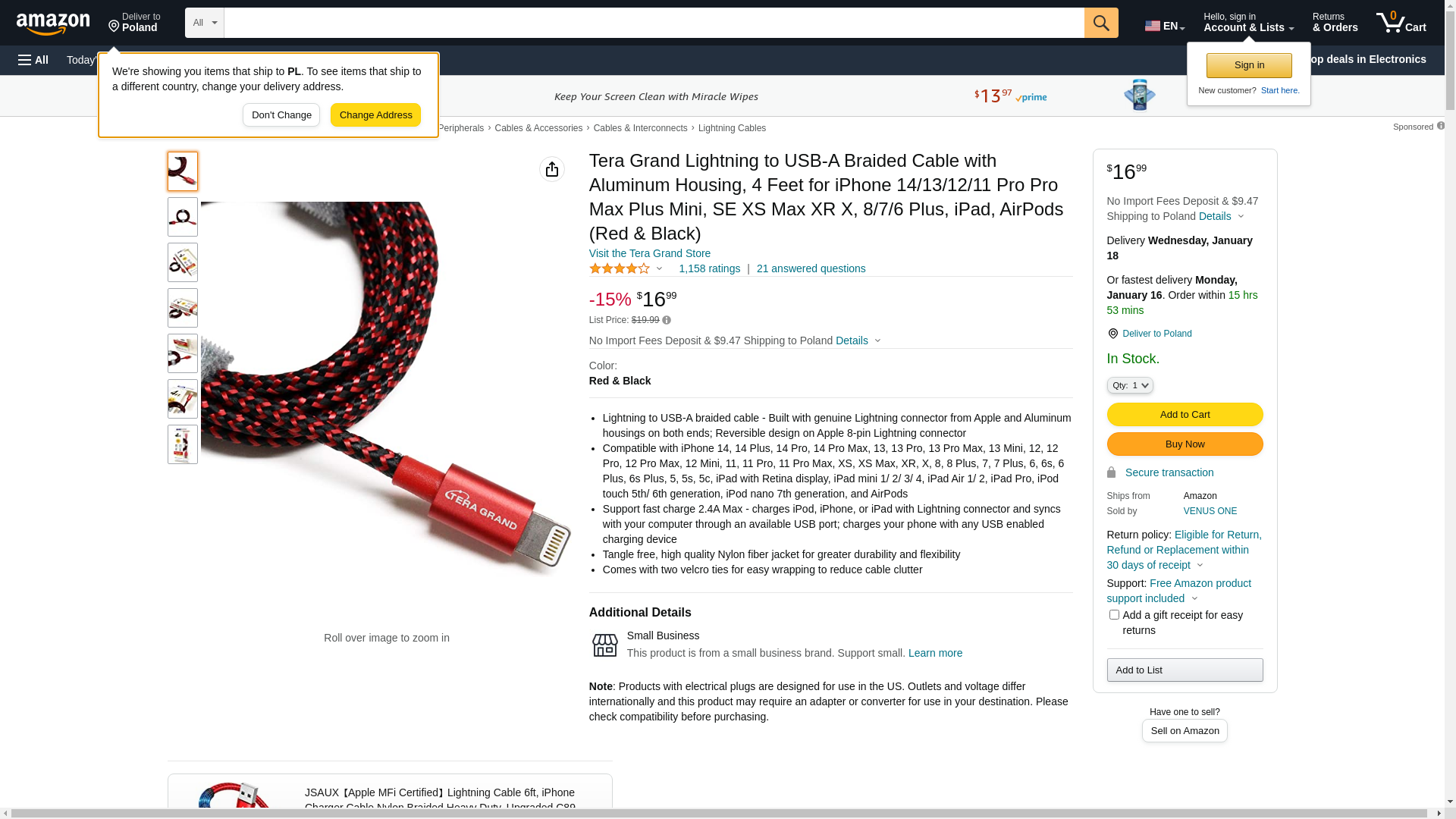
Task: Click the Deliver to Poland location icon
Action: [1113, 334]
